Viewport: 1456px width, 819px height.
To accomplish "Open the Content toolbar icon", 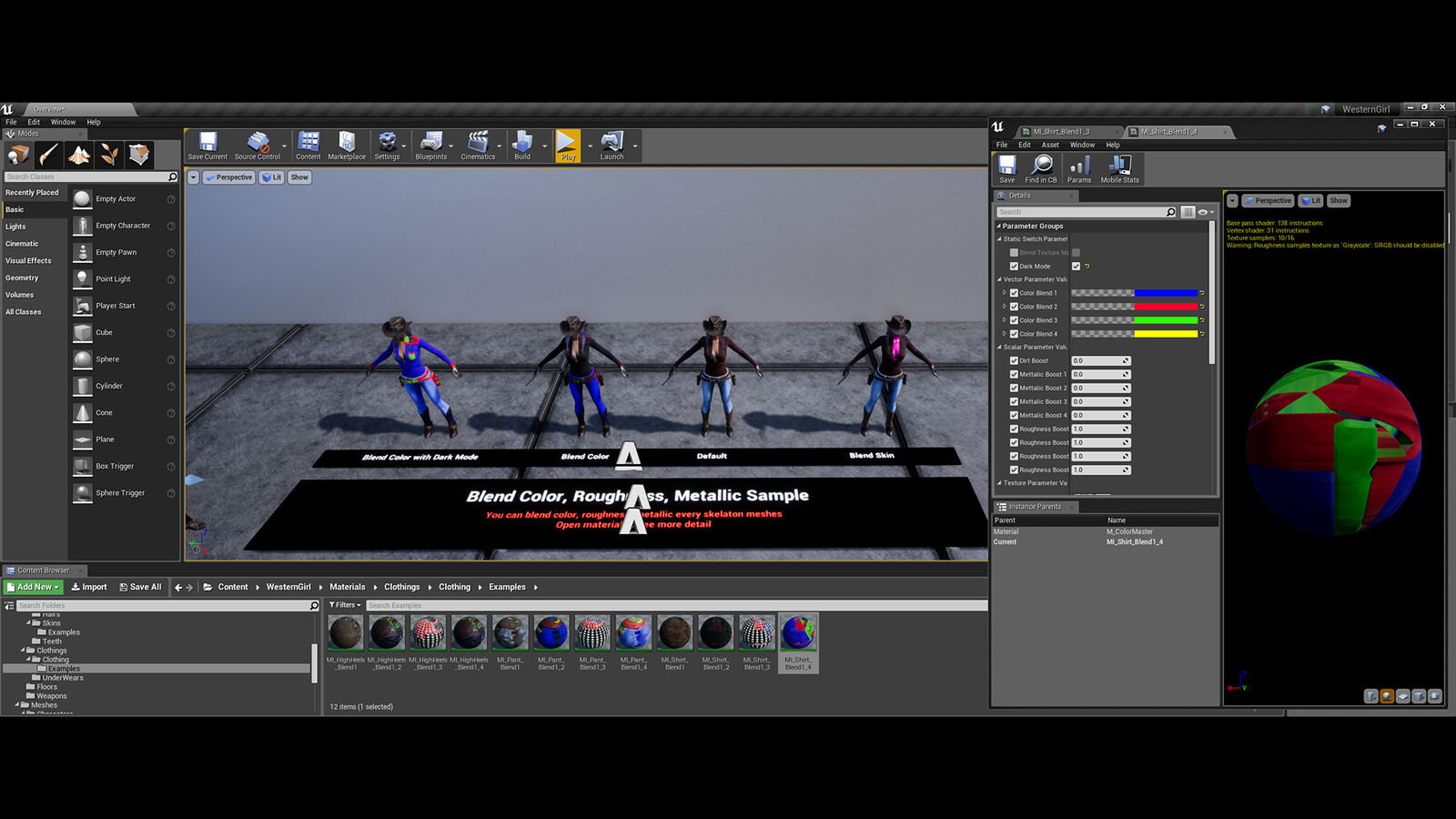I will pyautogui.click(x=308, y=146).
